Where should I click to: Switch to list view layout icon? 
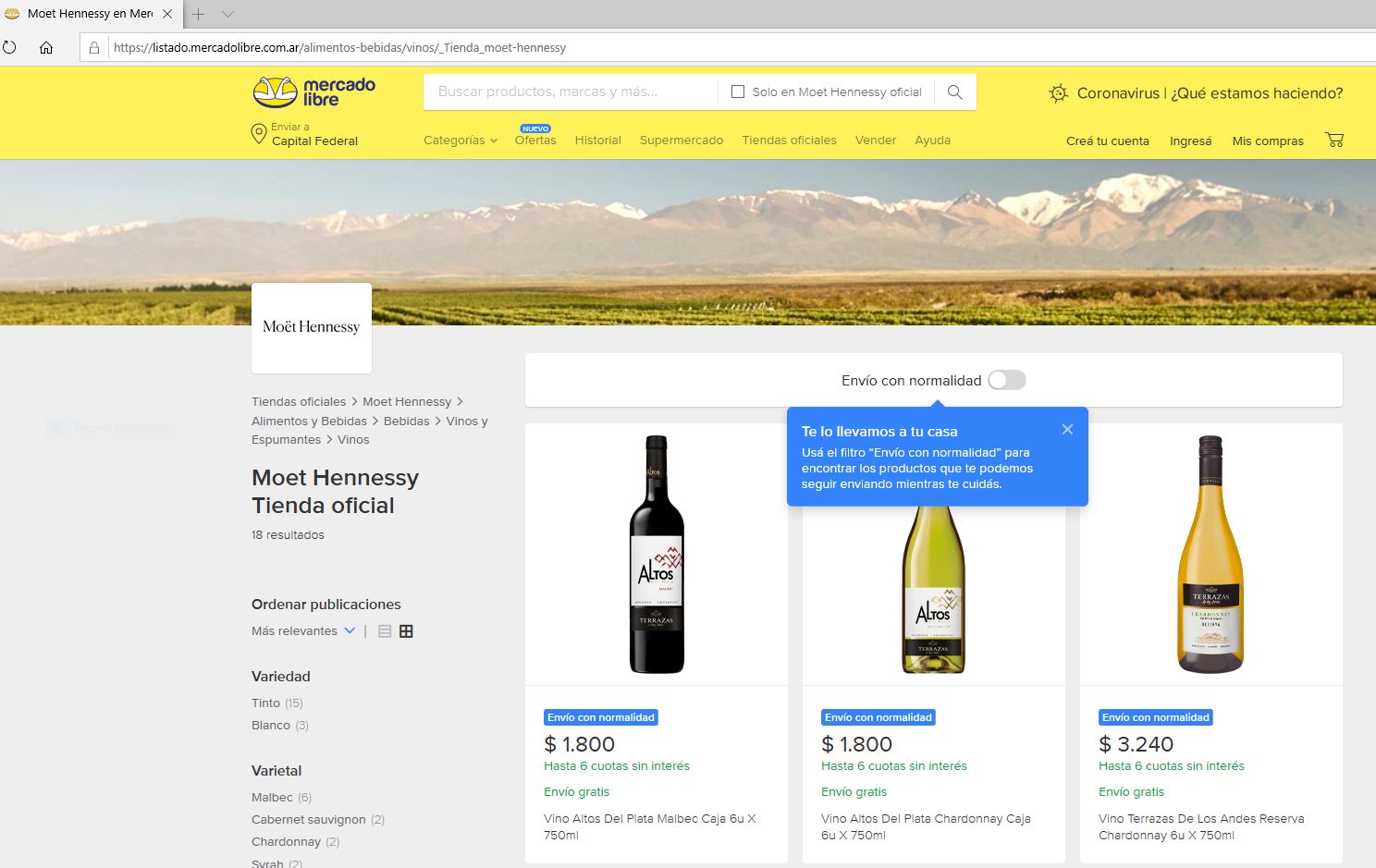pyautogui.click(x=385, y=631)
